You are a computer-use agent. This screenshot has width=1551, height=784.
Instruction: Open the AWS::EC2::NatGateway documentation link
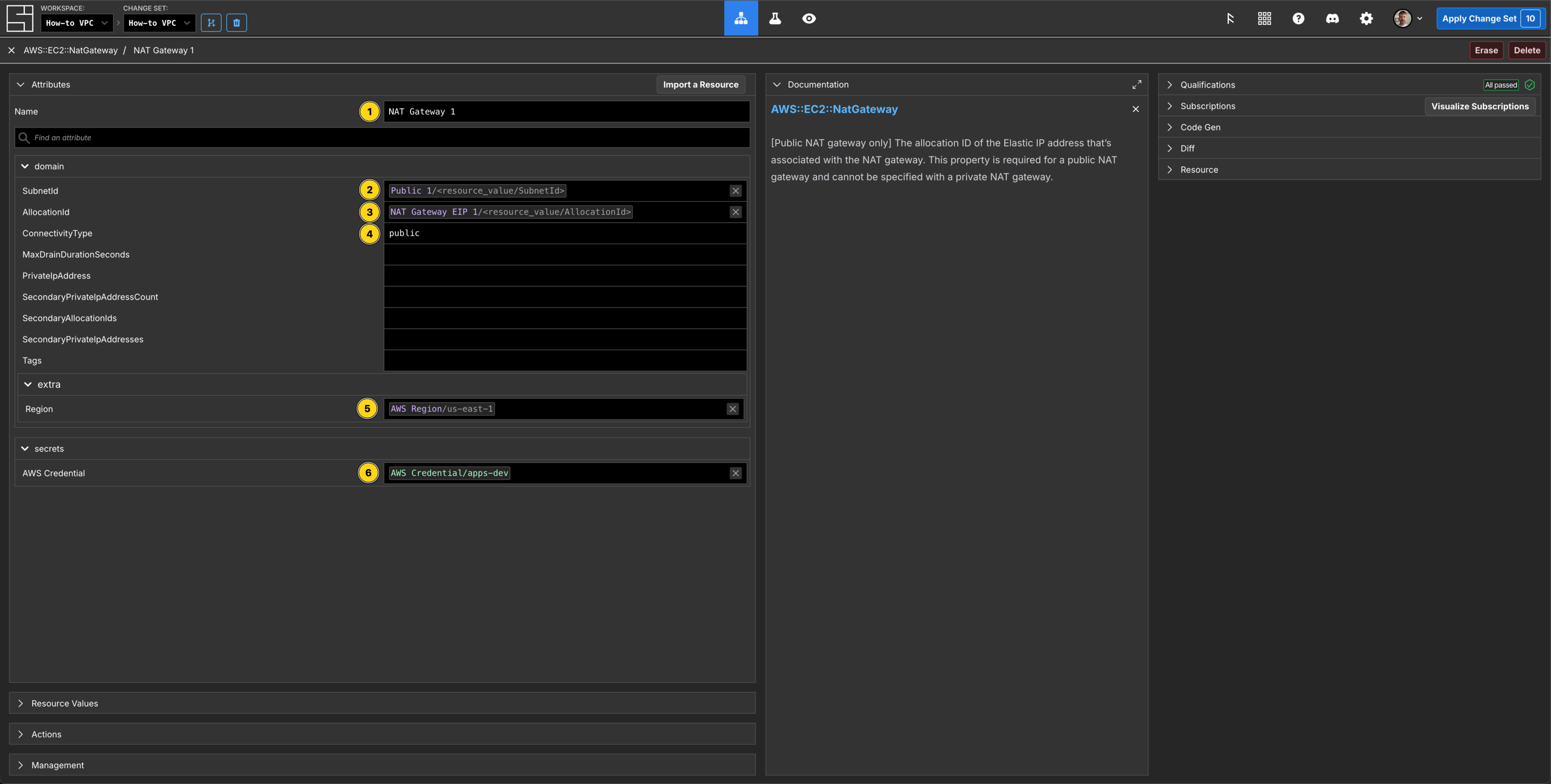(x=834, y=109)
